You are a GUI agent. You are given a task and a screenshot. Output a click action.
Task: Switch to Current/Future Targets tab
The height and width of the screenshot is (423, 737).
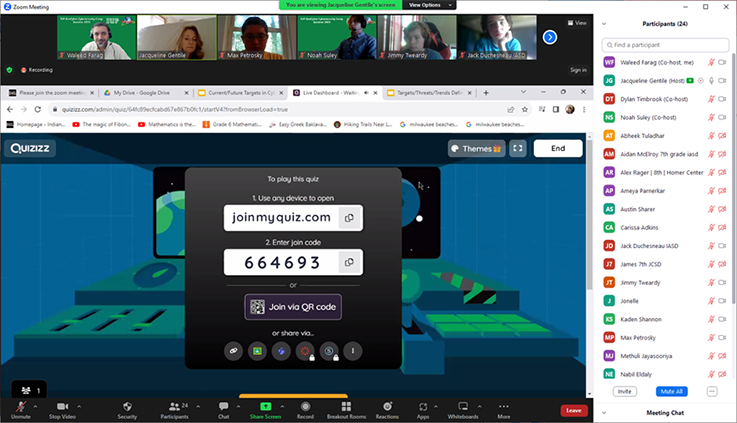[x=240, y=93]
